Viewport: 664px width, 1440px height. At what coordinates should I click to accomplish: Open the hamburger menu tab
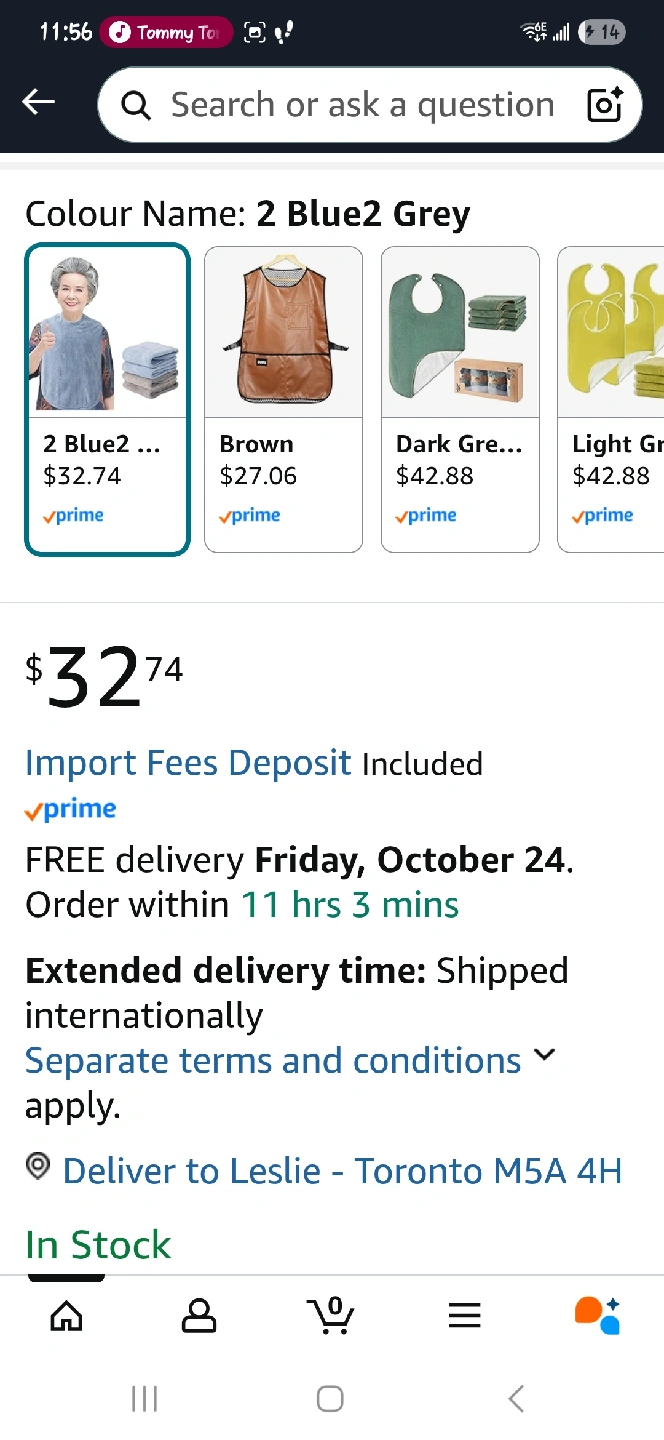click(x=464, y=1315)
